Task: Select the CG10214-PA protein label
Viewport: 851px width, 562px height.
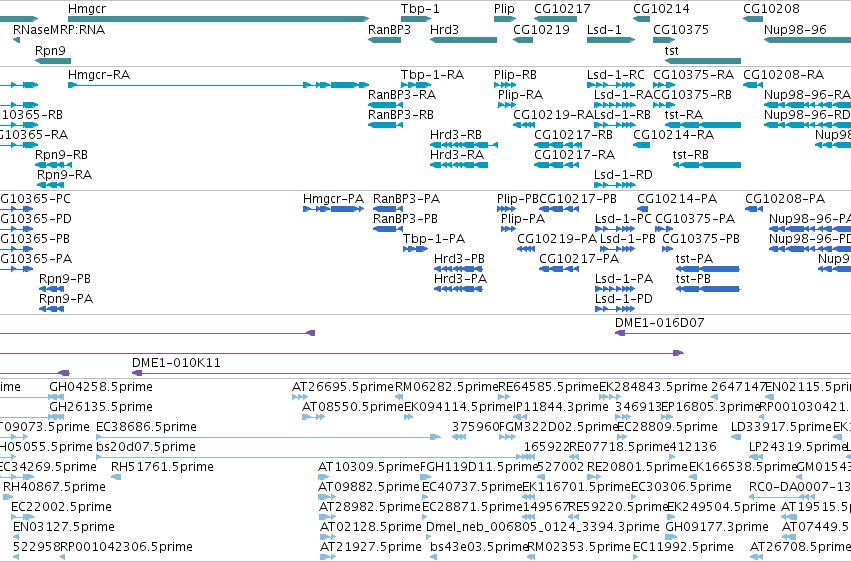Action: click(x=677, y=199)
